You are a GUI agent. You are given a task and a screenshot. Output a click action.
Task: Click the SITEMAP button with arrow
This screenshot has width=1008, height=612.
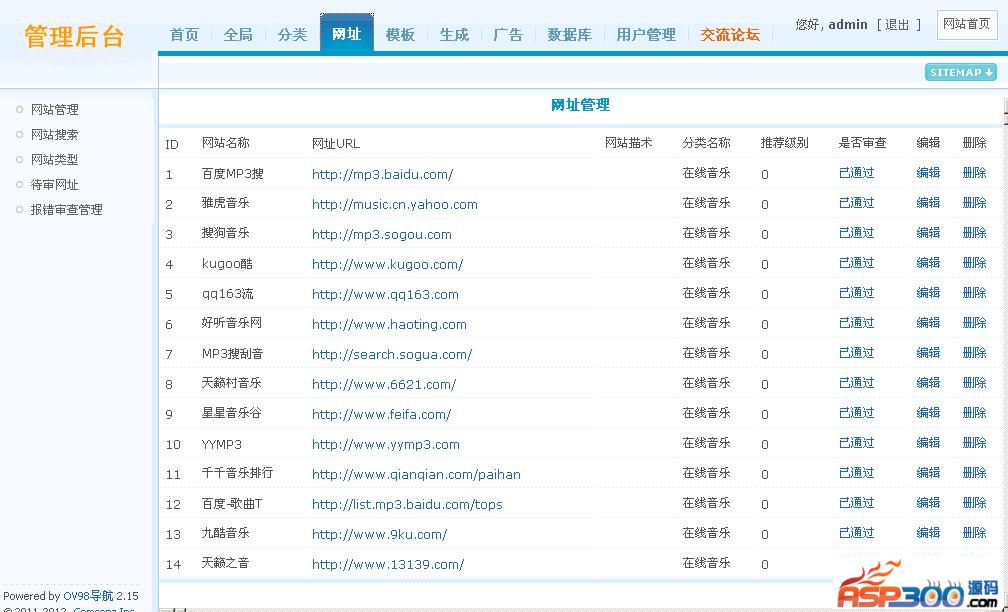[x=960, y=72]
